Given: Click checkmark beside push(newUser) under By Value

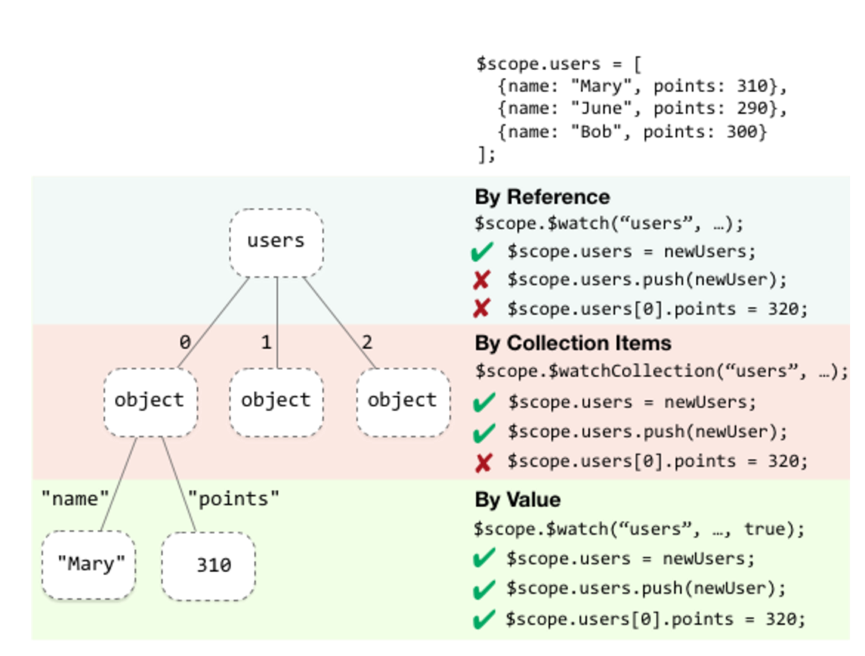Looking at the screenshot, I should pyautogui.click(x=485, y=588).
